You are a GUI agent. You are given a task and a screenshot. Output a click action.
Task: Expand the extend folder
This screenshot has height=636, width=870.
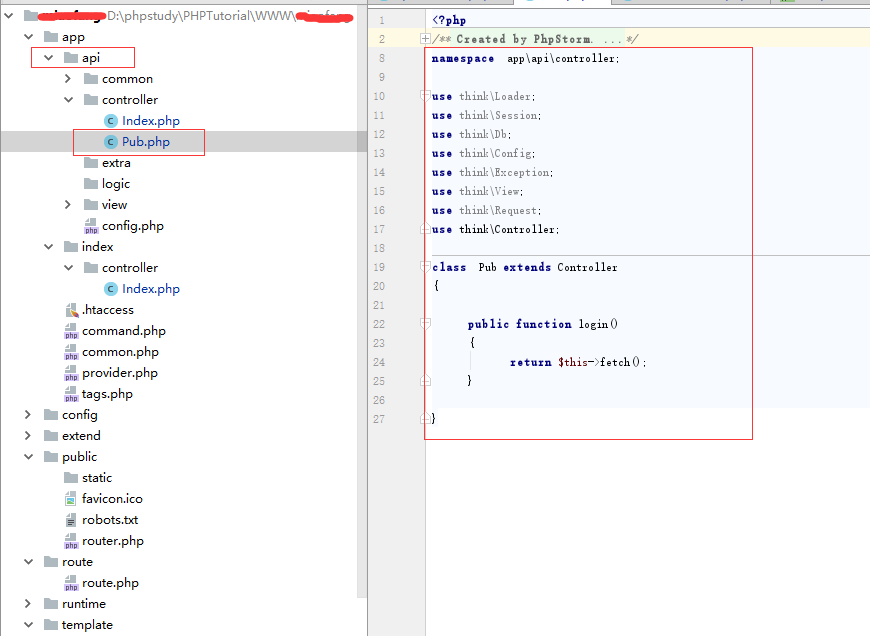coord(27,435)
